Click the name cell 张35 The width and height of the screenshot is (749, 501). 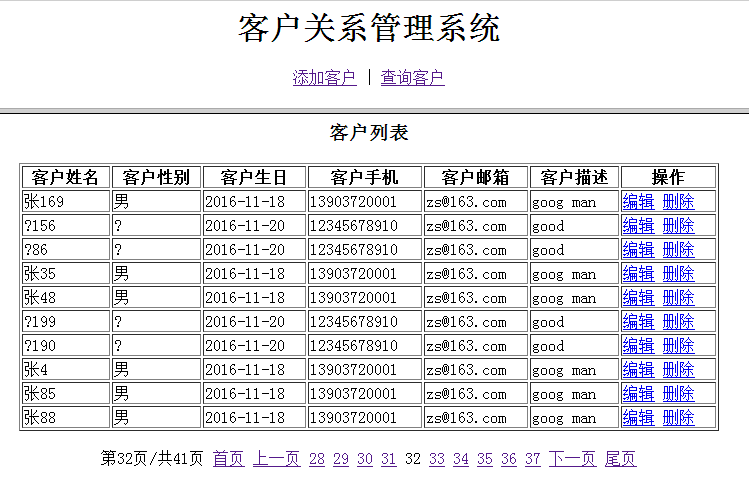tap(66, 274)
